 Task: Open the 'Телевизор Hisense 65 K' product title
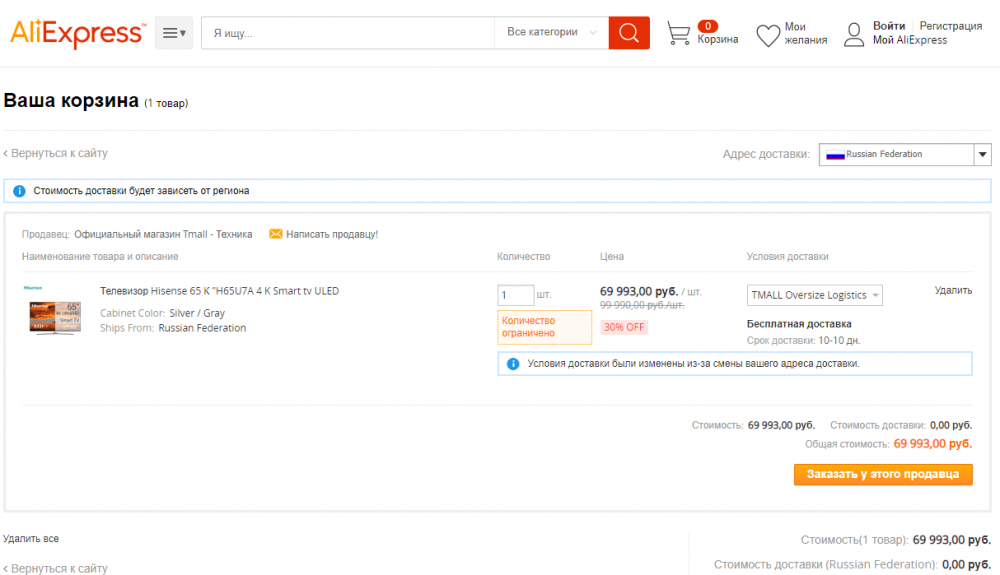tap(219, 291)
